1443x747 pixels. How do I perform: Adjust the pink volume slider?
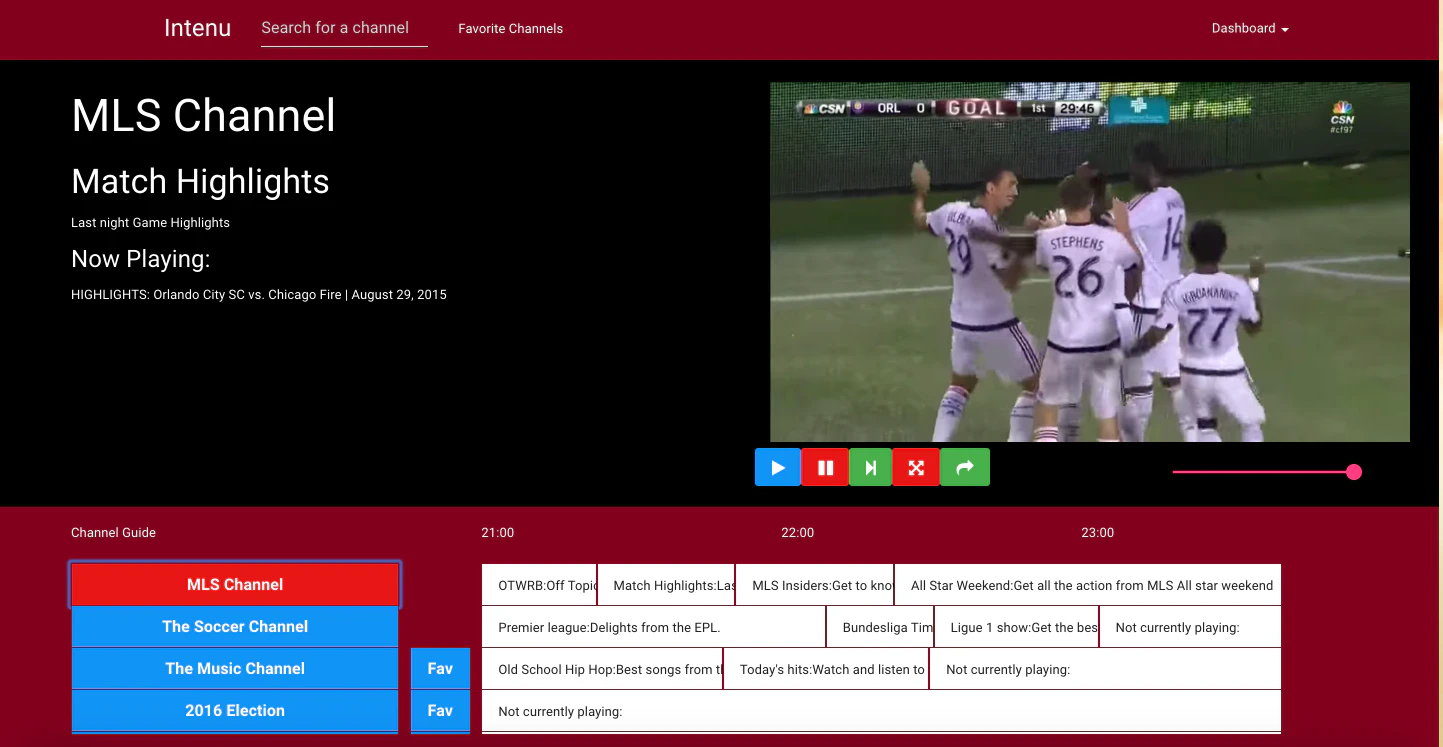1267,472
